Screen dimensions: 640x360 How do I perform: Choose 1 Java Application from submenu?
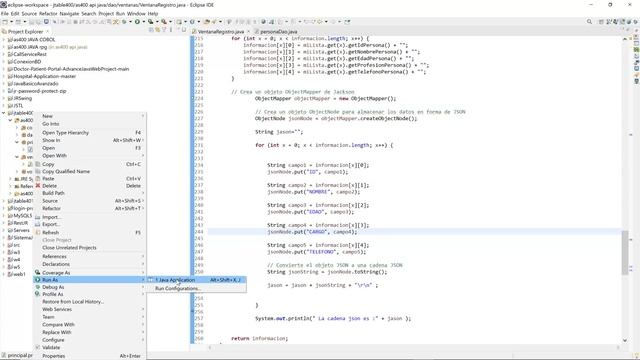pos(196,280)
